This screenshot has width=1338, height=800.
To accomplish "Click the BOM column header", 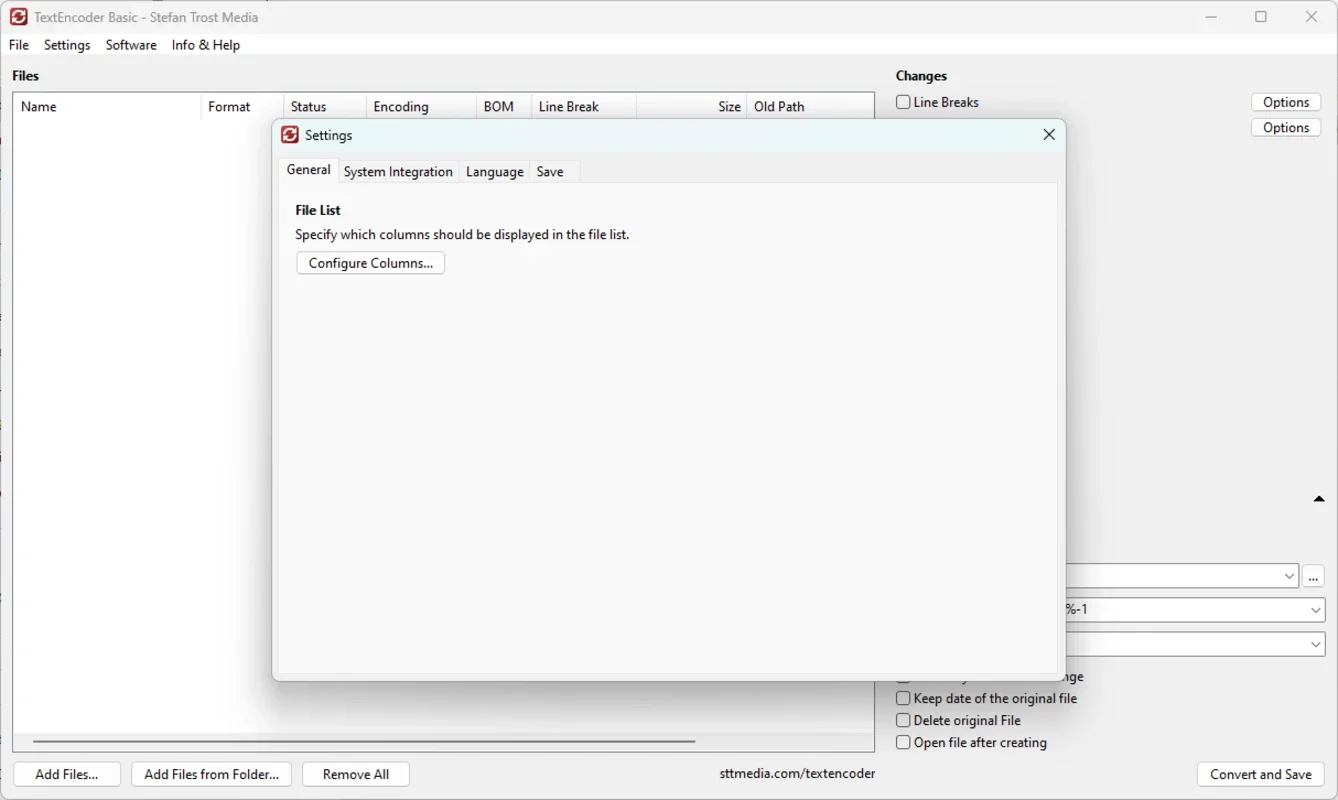I will pos(504,106).
